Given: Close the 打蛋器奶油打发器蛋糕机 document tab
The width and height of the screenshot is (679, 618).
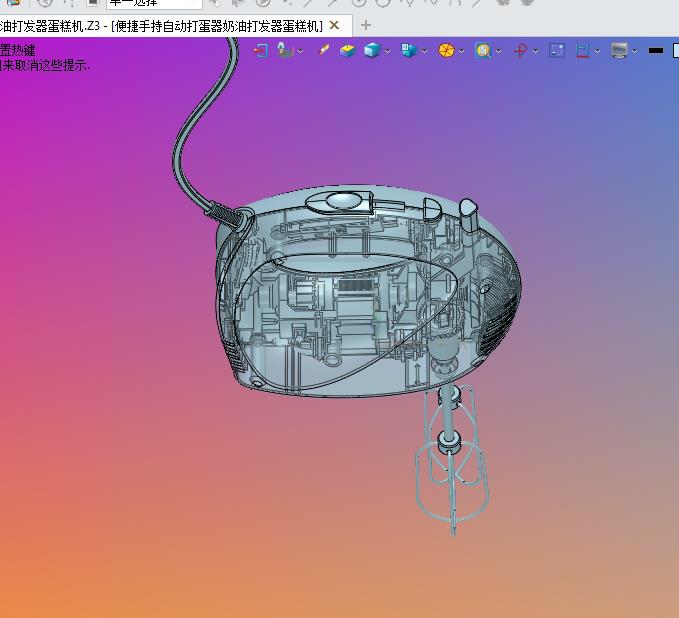Looking at the screenshot, I should coord(334,25).
